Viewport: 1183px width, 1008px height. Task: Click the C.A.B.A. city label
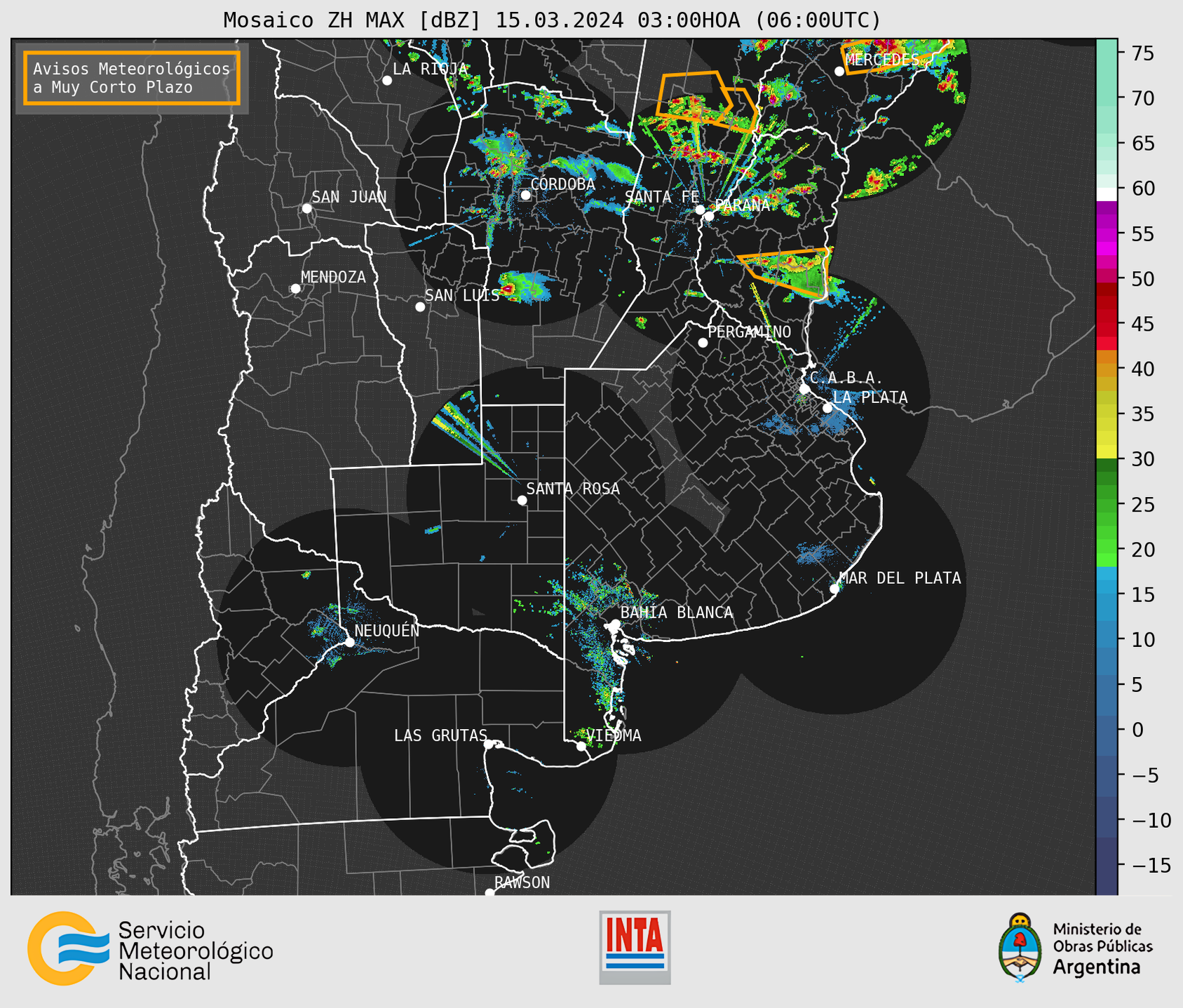[x=846, y=379]
